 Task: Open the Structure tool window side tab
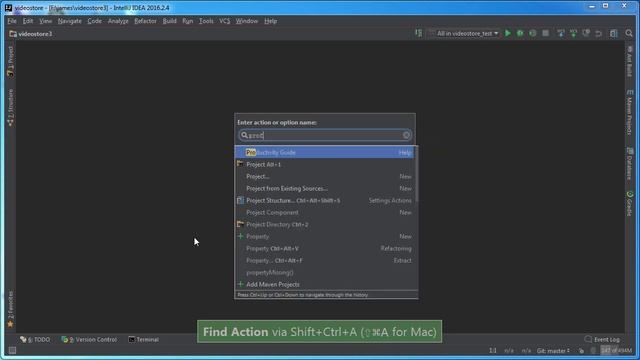[x=10, y=107]
